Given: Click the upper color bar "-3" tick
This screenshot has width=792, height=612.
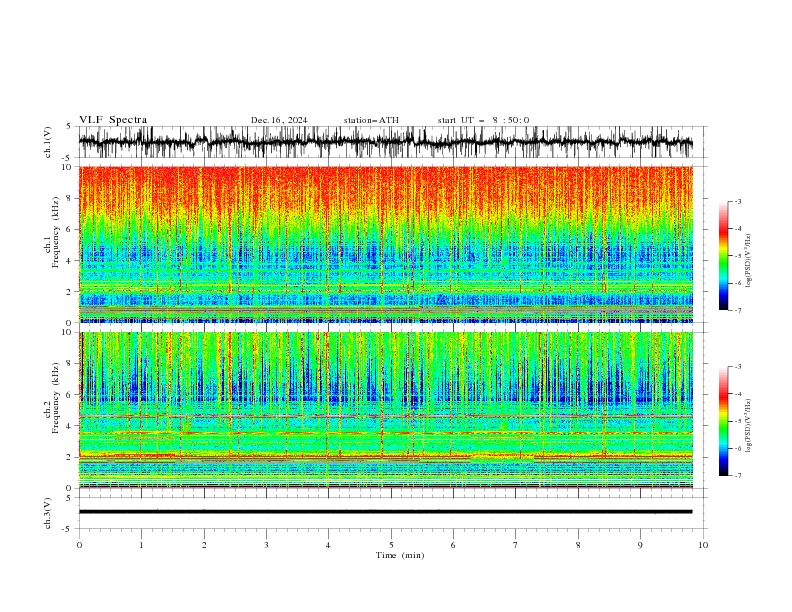Looking at the screenshot, I should click(737, 201).
